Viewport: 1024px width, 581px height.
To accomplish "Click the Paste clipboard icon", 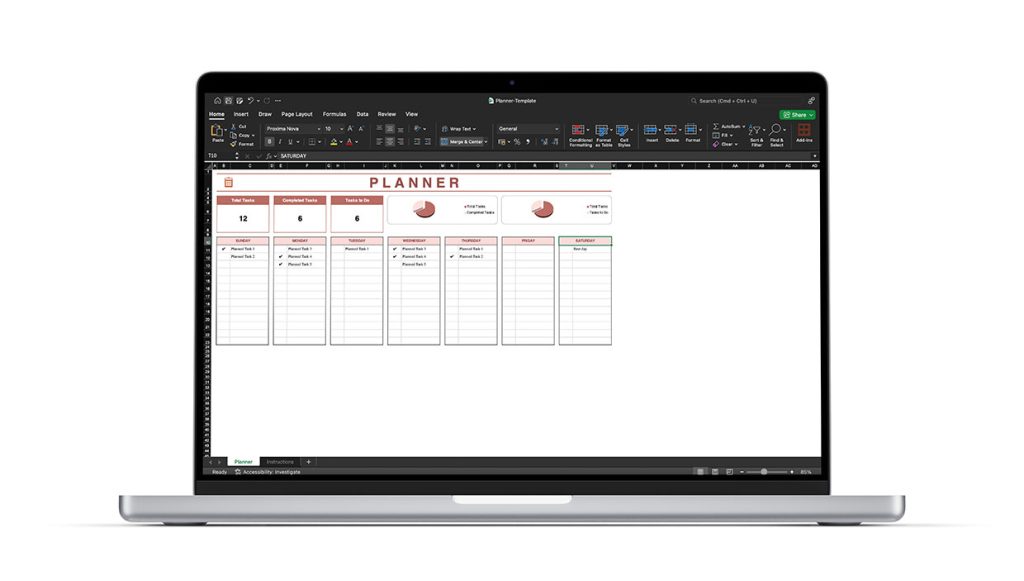I will (x=216, y=131).
